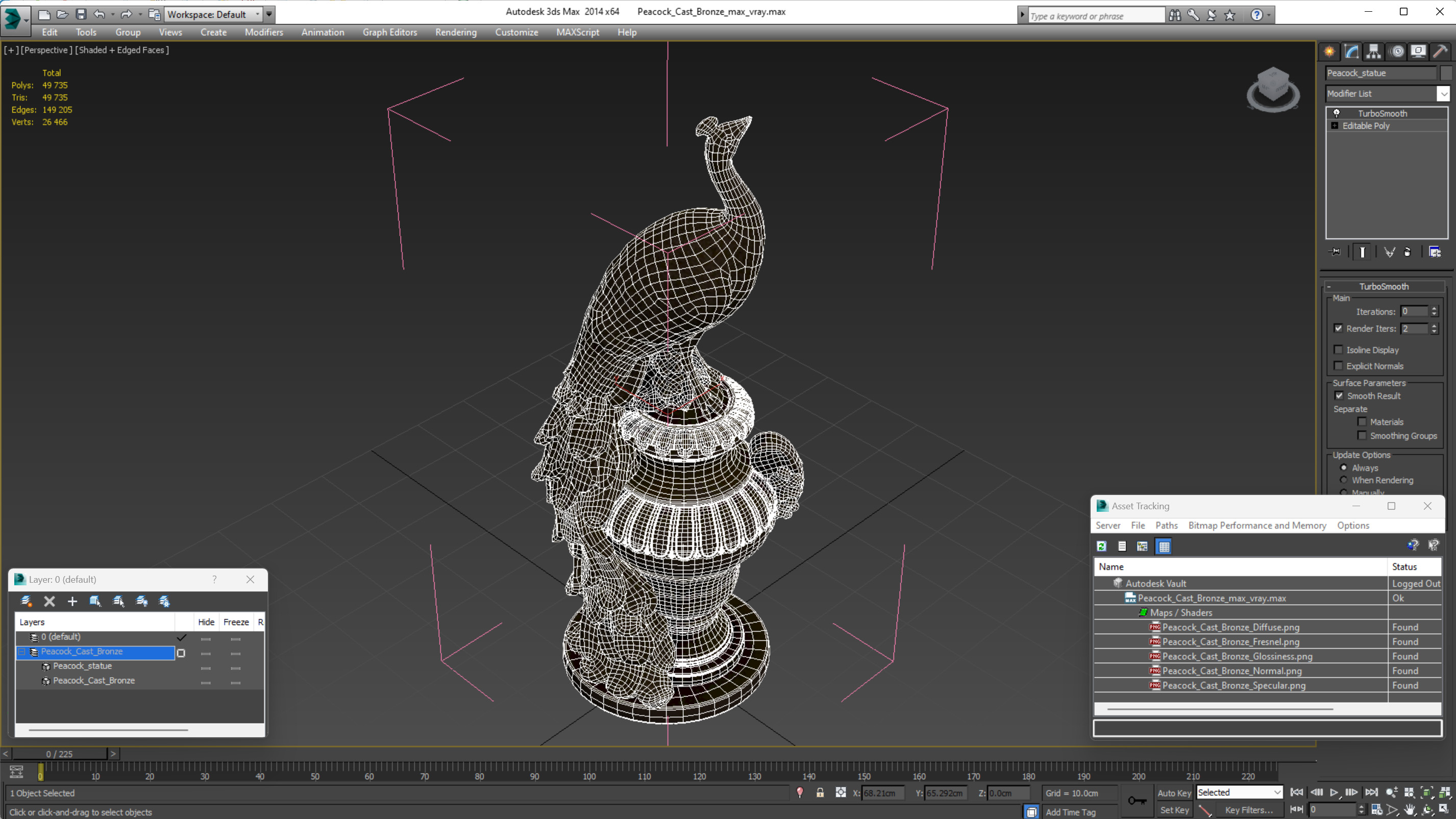This screenshot has width=1456, height=819.
Task: Click the Open File folder icon
Action: [62, 14]
